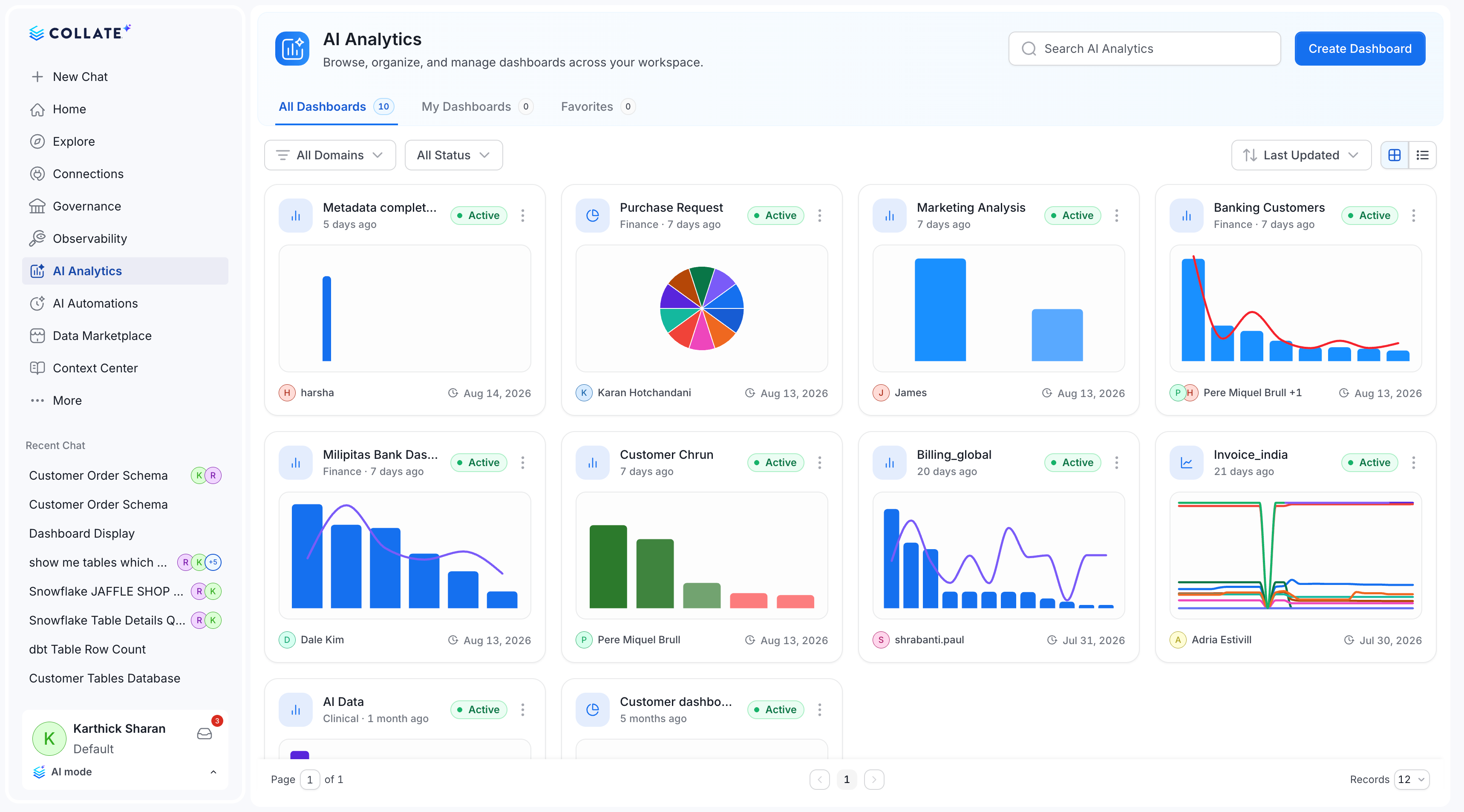Switch to grid view

click(x=1395, y=155)
